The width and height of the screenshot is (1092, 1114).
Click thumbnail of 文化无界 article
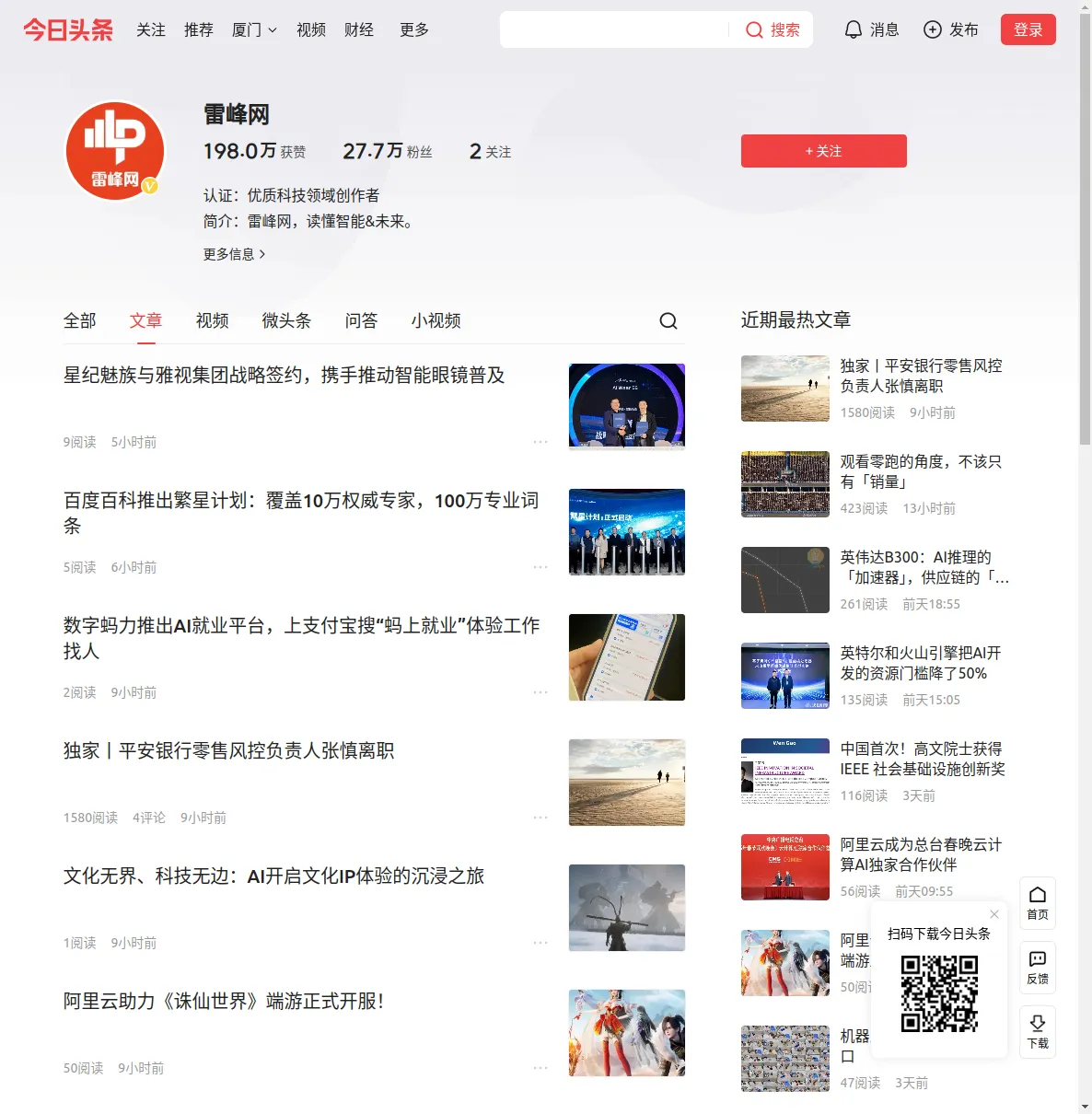click(x=627, y=908)
